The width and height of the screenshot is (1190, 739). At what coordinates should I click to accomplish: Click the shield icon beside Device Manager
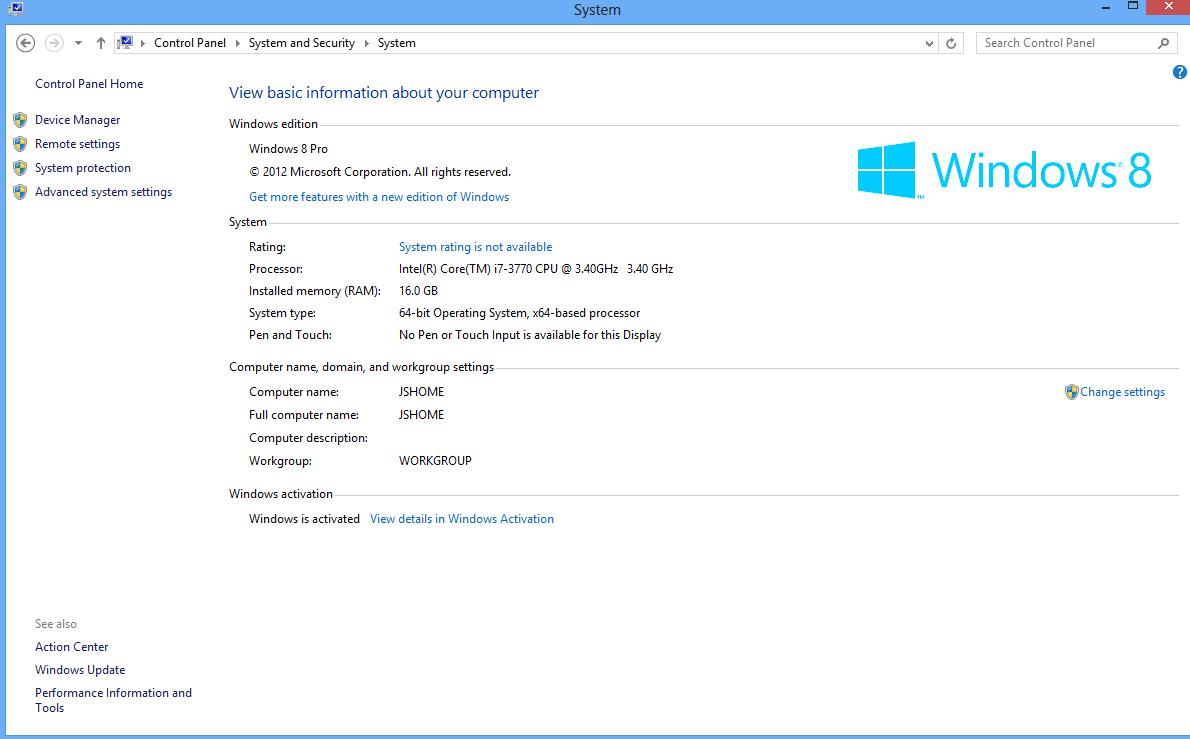(20, 120)
